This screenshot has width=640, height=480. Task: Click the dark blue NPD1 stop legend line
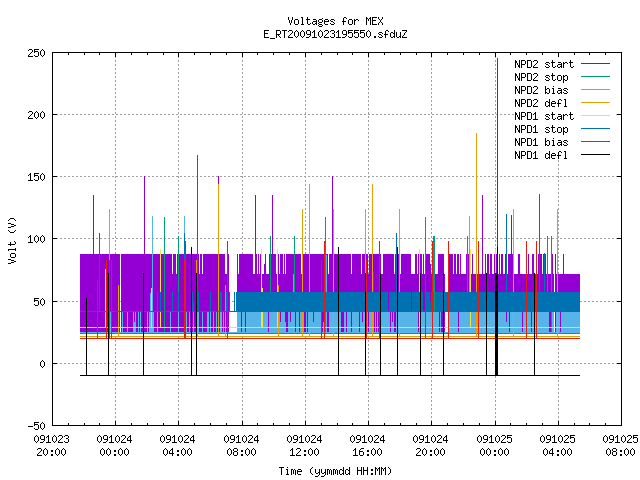[595, 129]
